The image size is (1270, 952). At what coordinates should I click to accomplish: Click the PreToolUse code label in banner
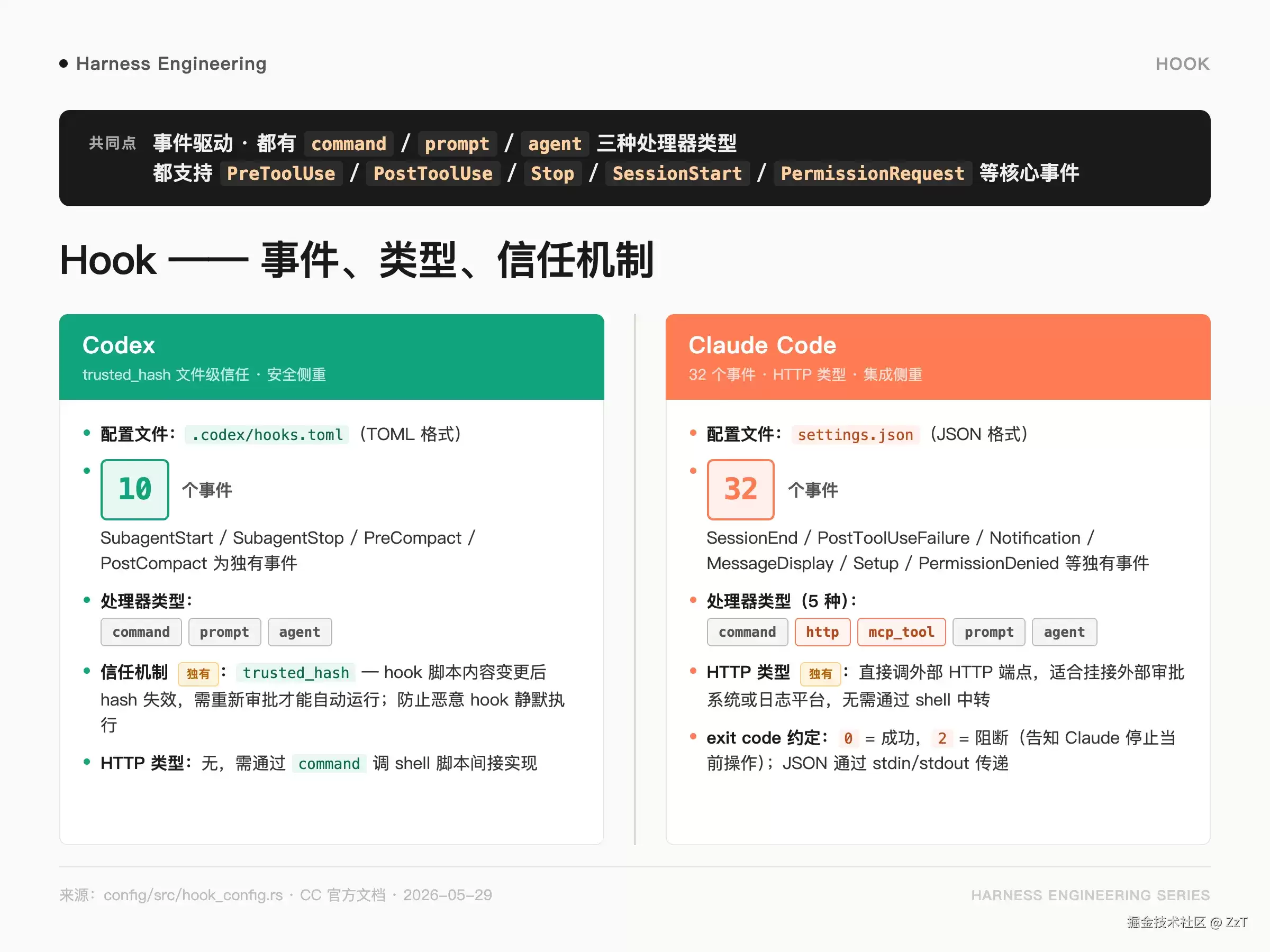coord(281,173)
